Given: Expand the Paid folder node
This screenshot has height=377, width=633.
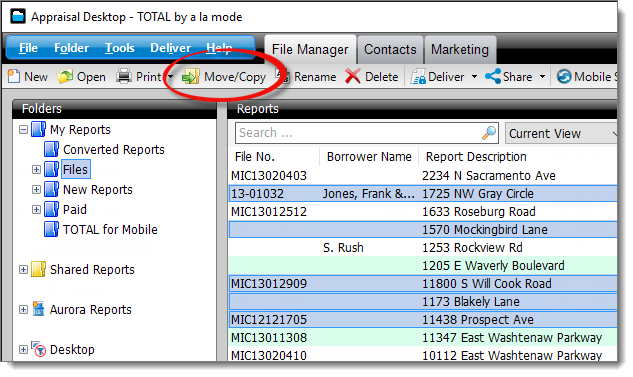Looking at the screenshot, I should (x=36, y=209).
